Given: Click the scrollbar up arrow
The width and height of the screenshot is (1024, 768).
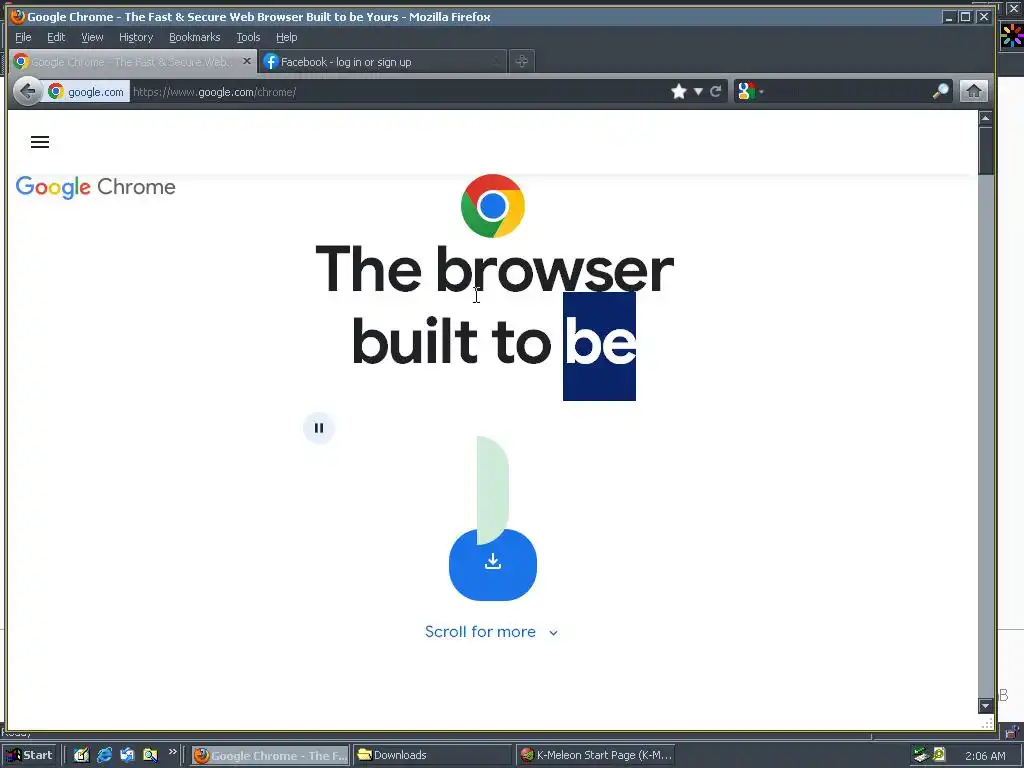Looking at the screenshot, I should click(985, 118).
